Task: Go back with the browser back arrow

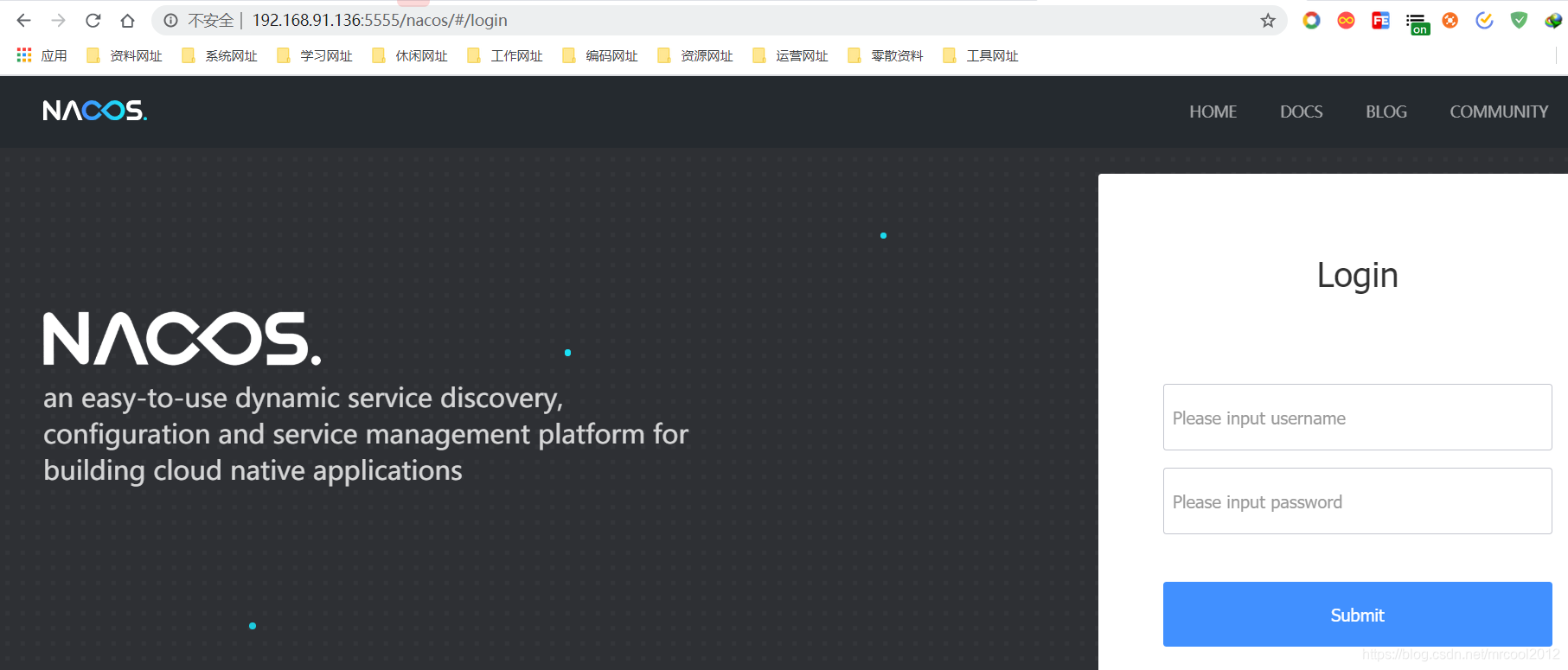Action: (23, 20)
